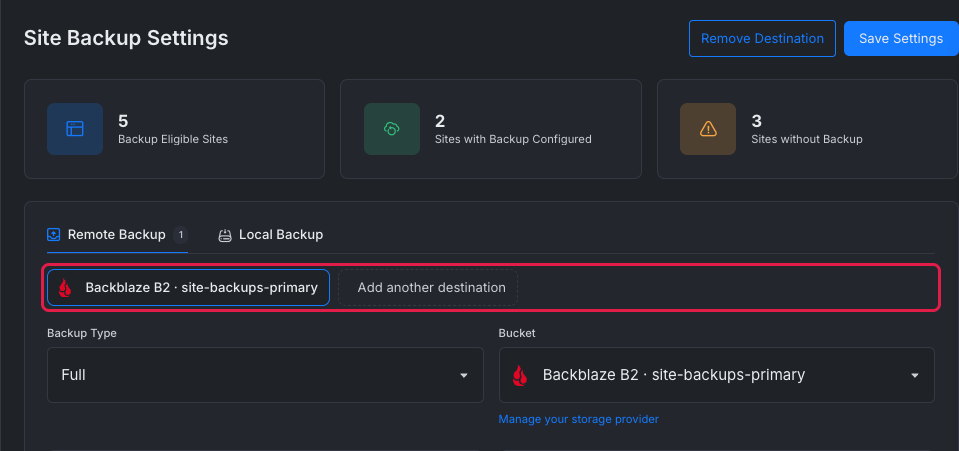Viewport: 959px width, 451px height.
Task: Click the Remote Backup upload icon
Action: coord(54,234)
